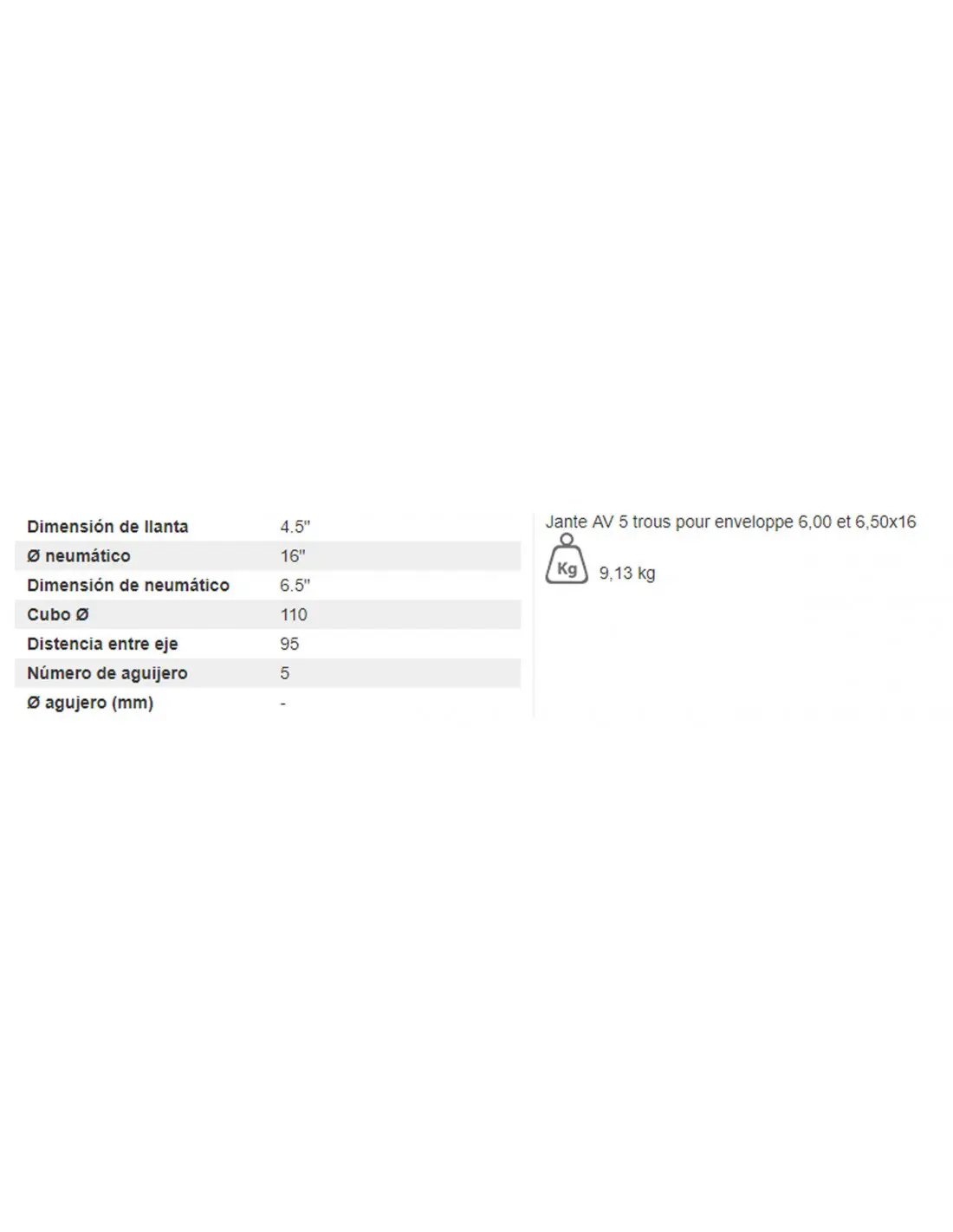Screen dimensions: 953x1232
Task: Click the Kg weight icon
Action: 567,559
